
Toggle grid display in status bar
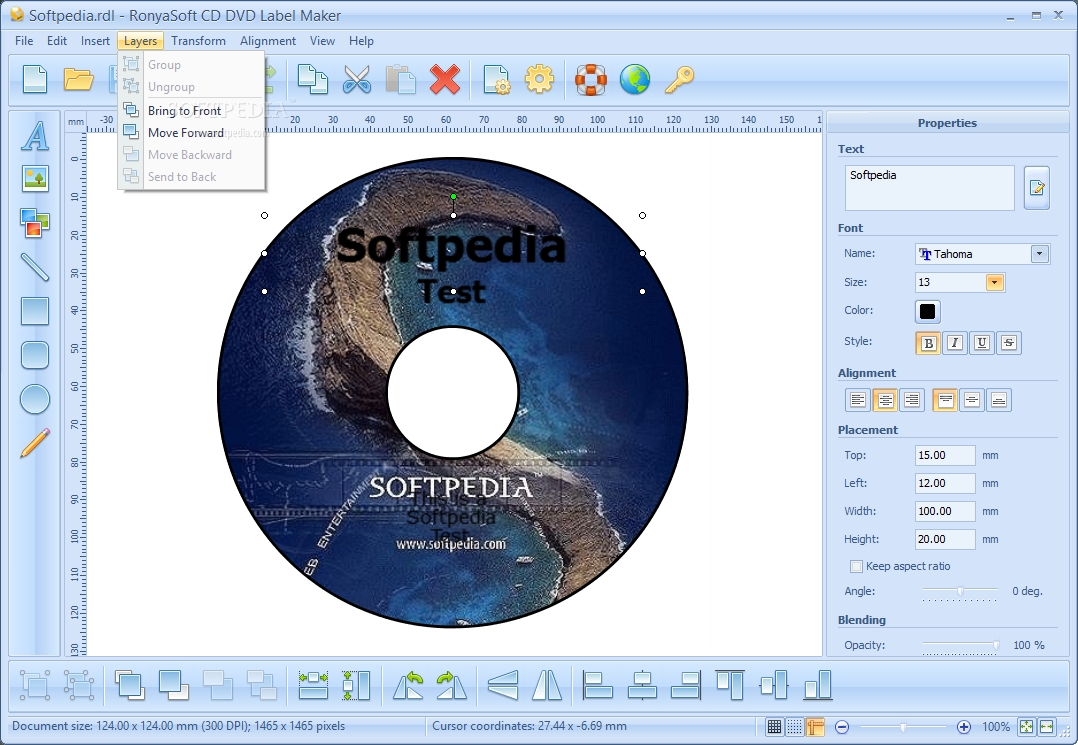774,726
